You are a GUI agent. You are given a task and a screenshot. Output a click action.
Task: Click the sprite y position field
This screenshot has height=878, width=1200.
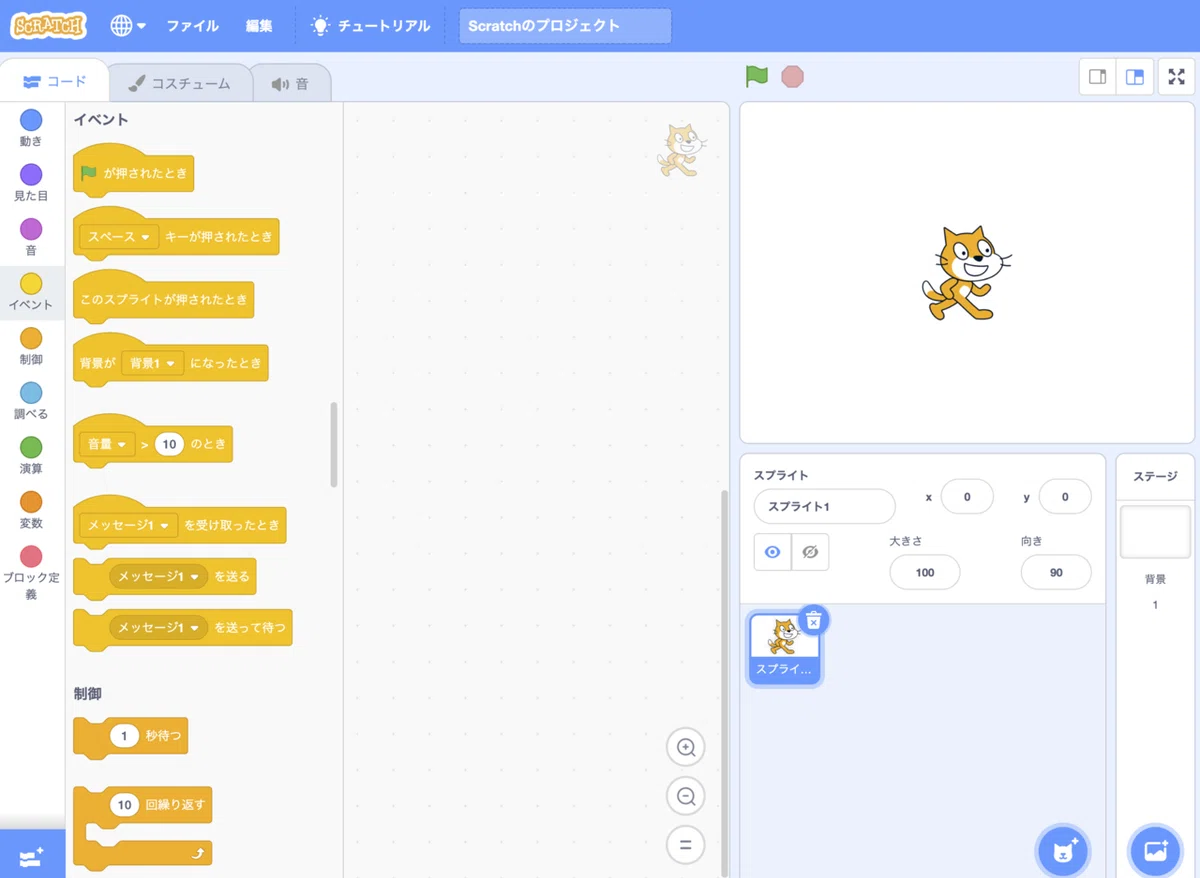tap(1065, 496)
